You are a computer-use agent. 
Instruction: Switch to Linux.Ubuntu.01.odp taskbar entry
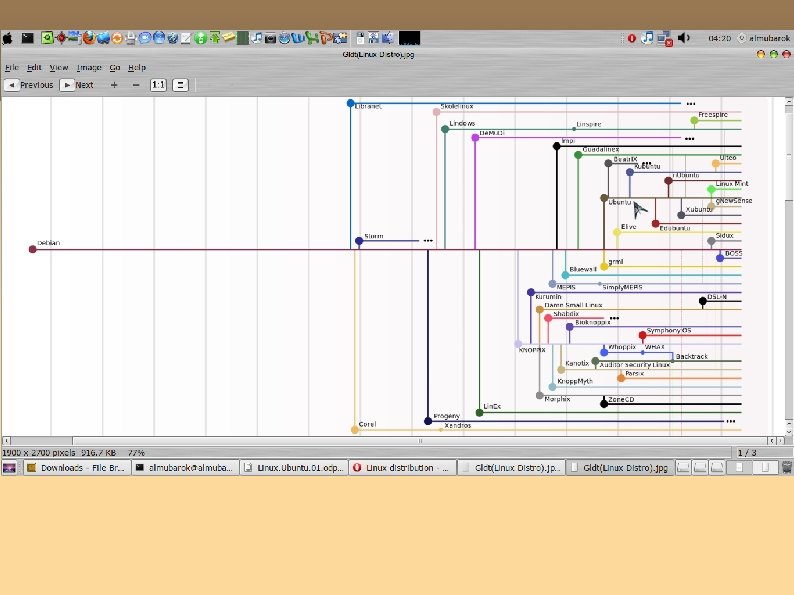(294, 468)
